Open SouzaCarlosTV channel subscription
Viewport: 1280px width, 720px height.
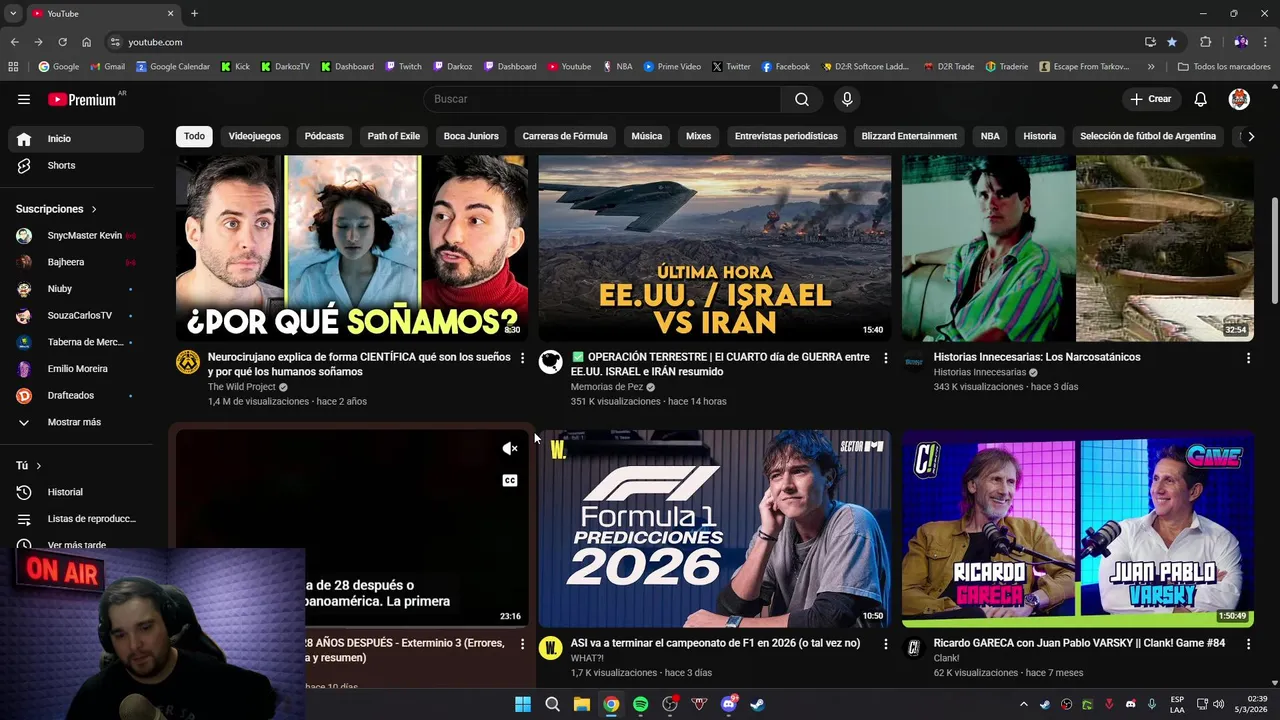[76, 316]
